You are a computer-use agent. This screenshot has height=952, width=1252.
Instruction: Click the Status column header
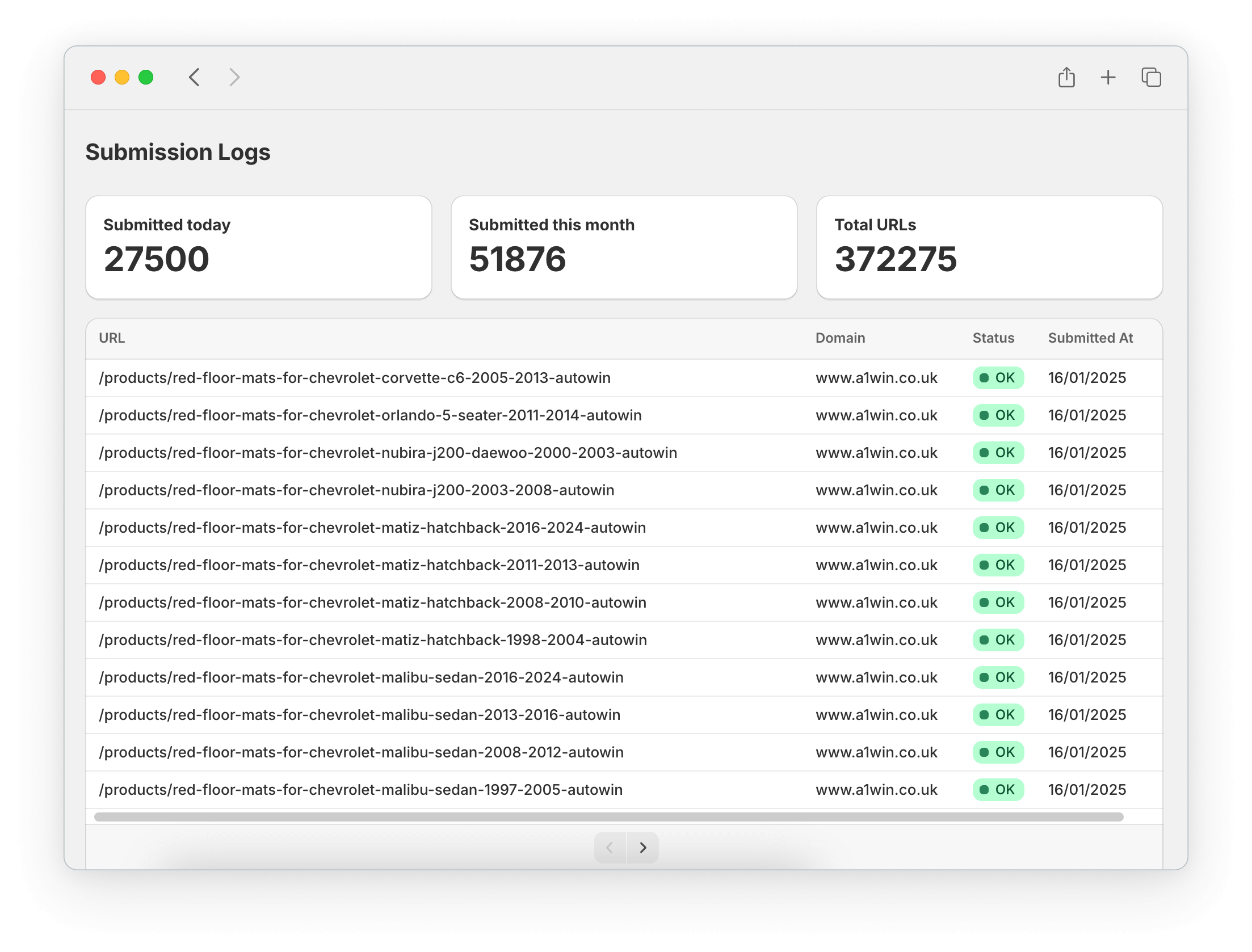993,338
